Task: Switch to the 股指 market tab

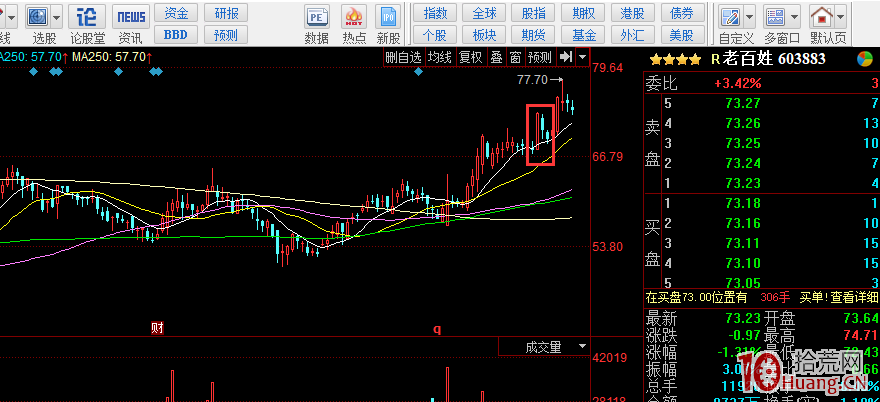Action: coord(533,13)
